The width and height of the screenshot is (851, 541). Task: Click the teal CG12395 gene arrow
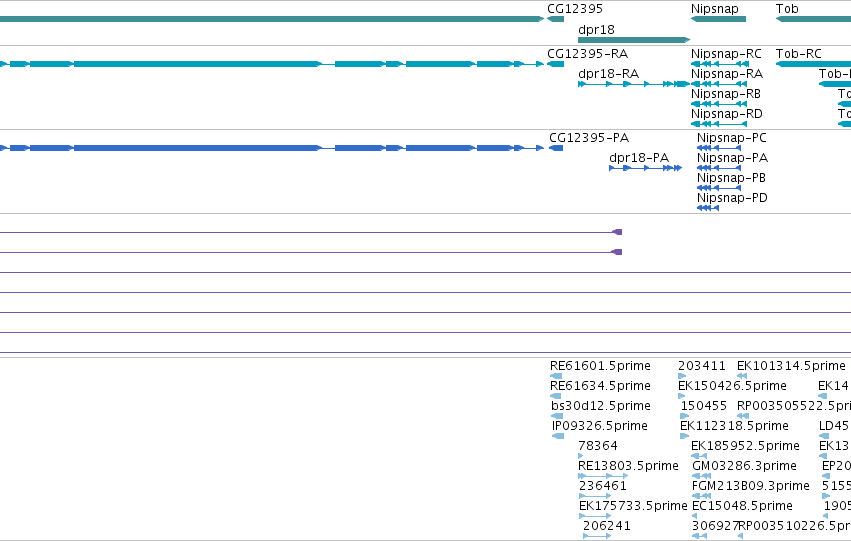[x=555, y=19]
